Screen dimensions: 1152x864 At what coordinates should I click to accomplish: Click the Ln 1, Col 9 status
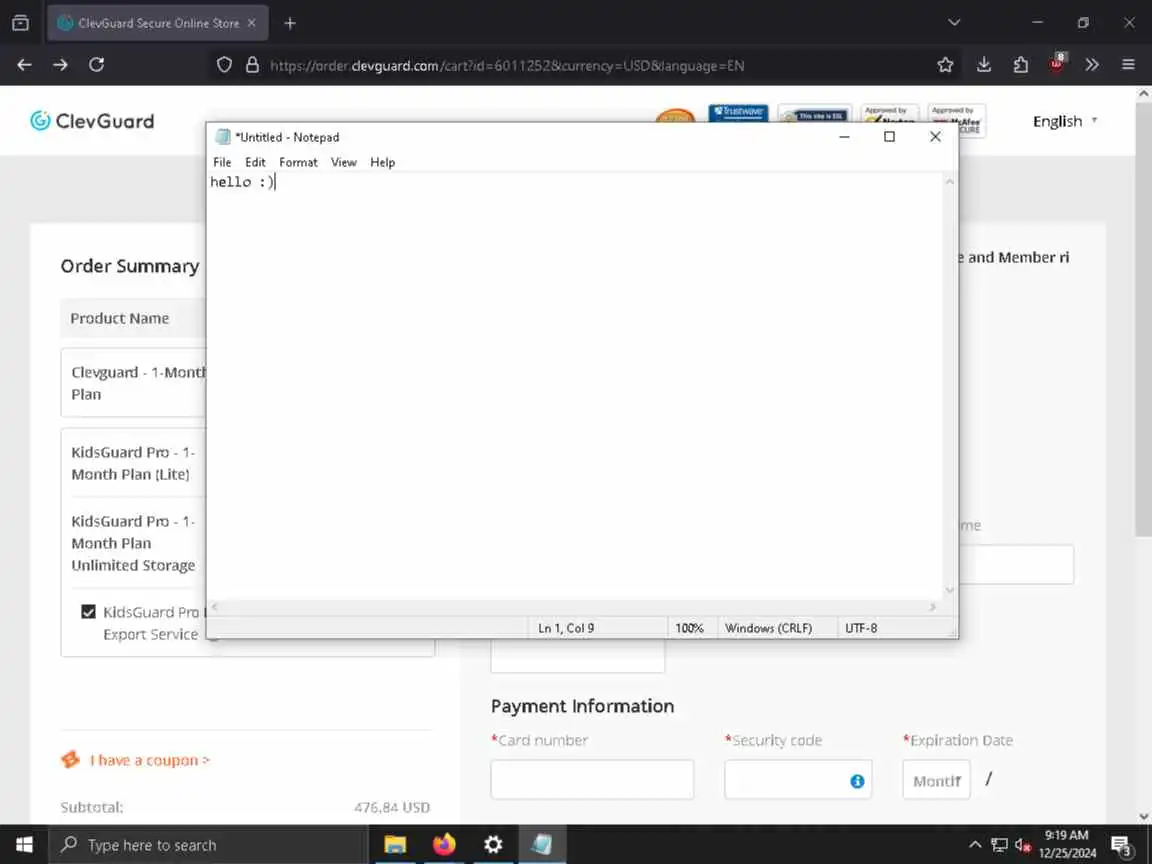(566, 628)
